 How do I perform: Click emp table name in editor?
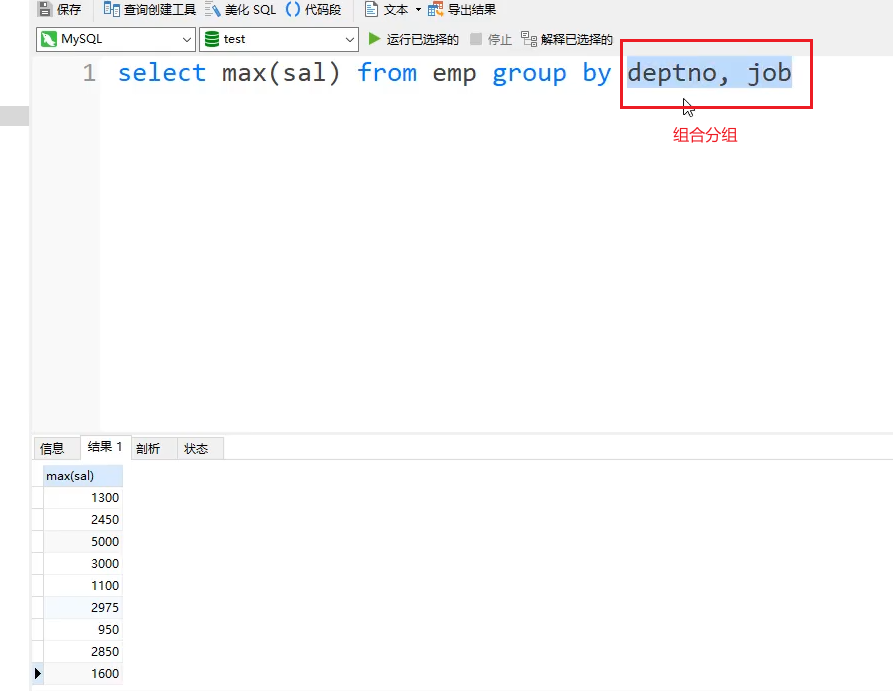click(454, 74)
